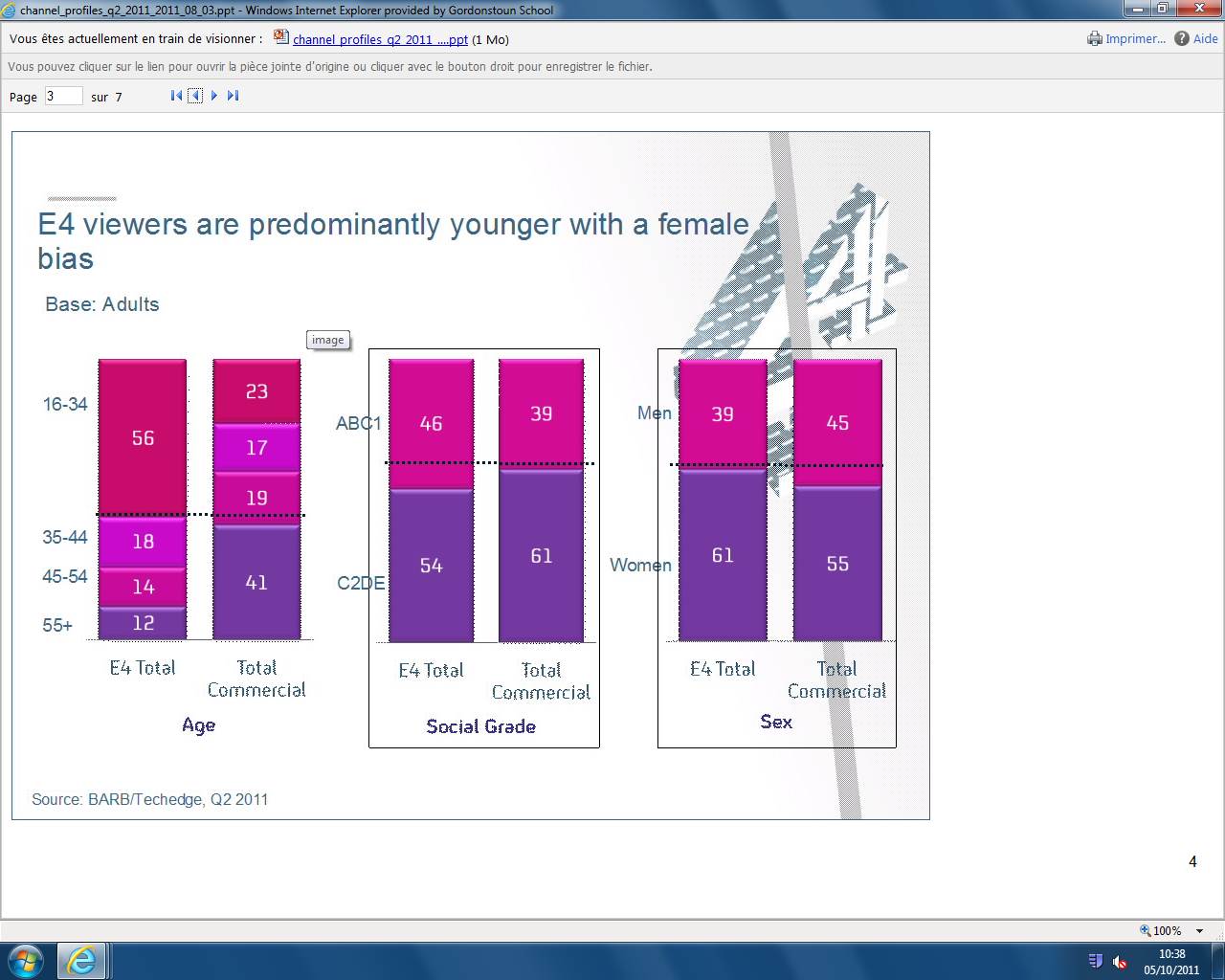This screenshot has width=1225, height=980.
Task: Open the Windows Start menu
Action: [x=26, y=960]
